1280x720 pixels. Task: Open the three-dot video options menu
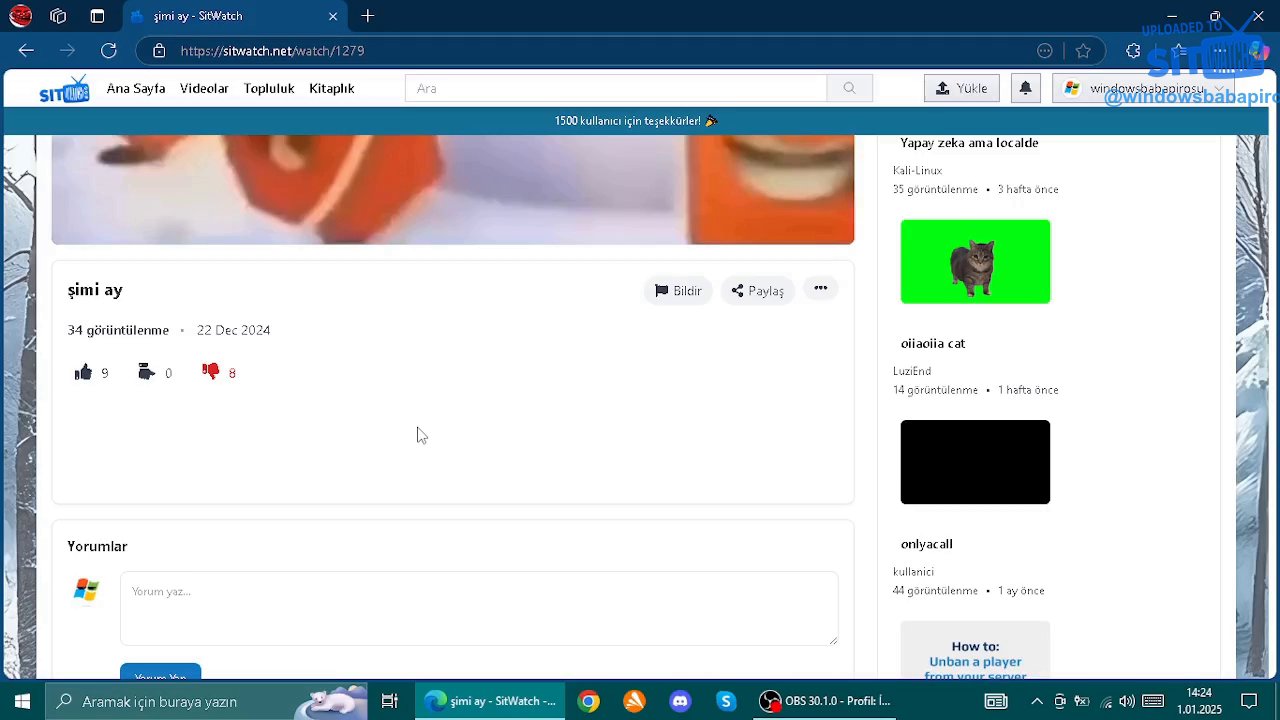(x=820, y=289)
